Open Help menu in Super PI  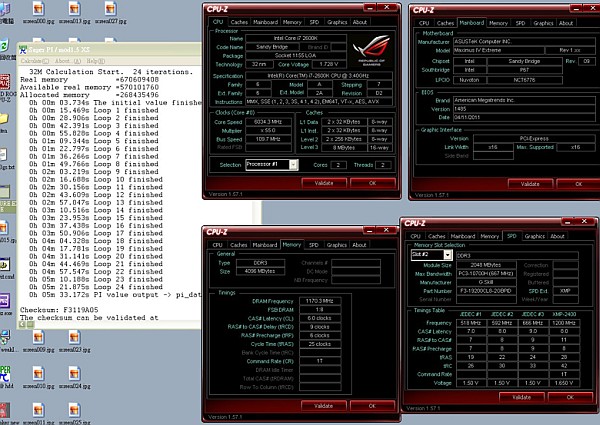95,61
